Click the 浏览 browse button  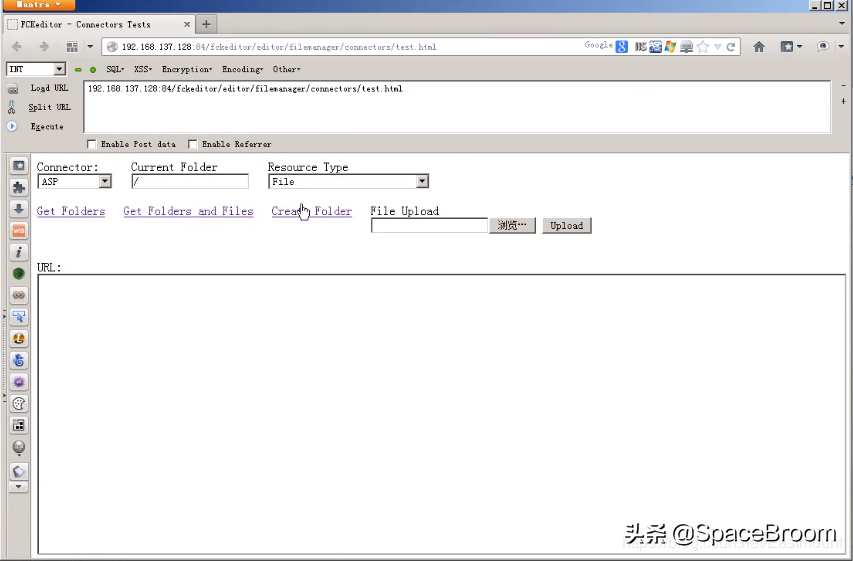[512, 225]
